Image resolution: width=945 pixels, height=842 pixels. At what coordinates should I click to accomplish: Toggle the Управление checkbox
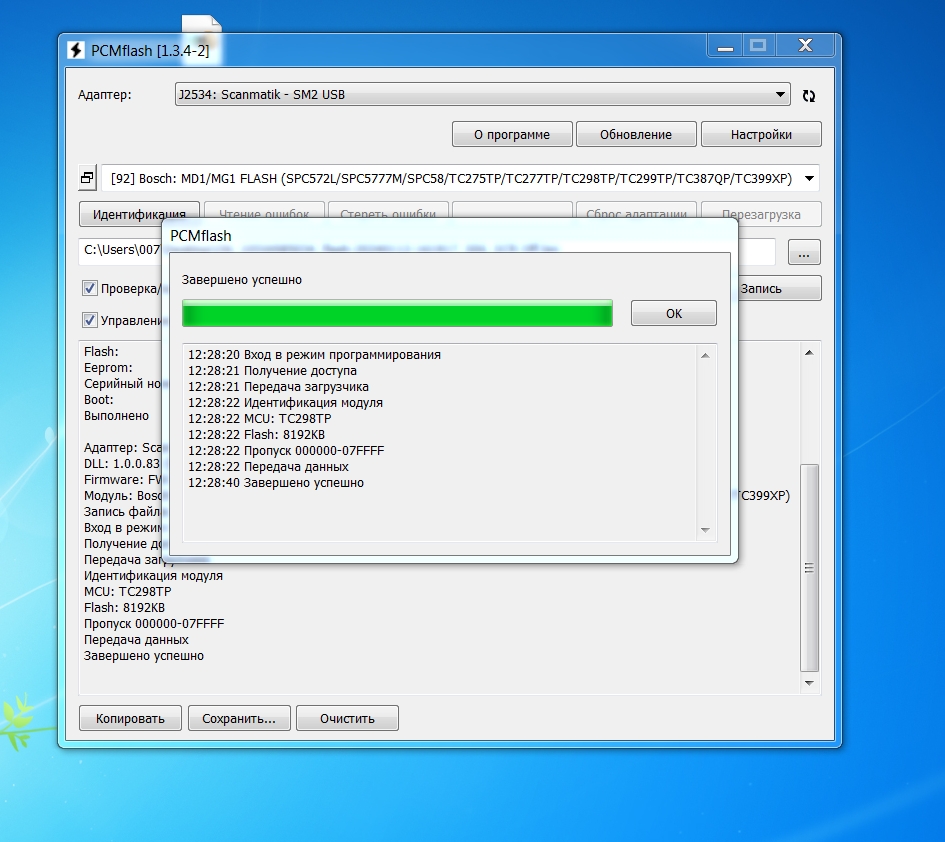[90, 321]
